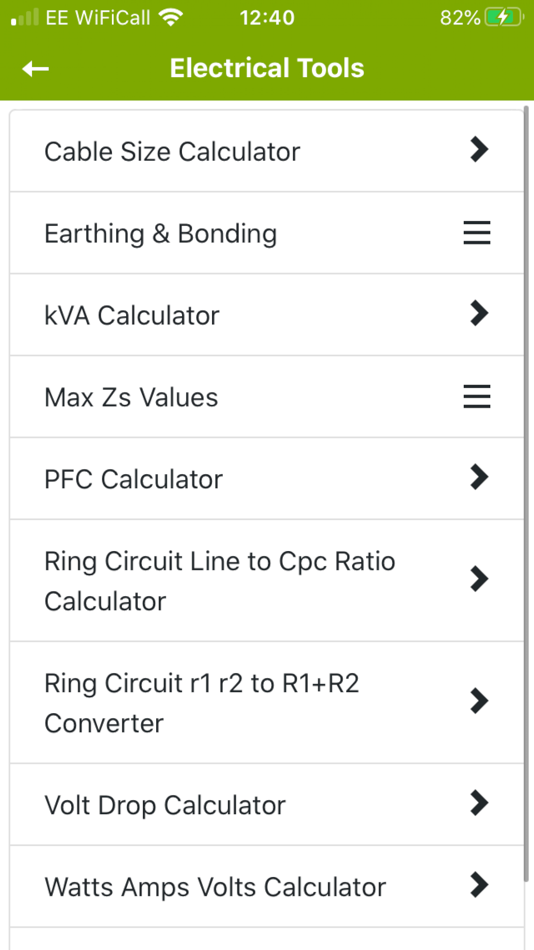
Task: Click the chevron beside kVA Calculator
Action: tap(479, 313)
